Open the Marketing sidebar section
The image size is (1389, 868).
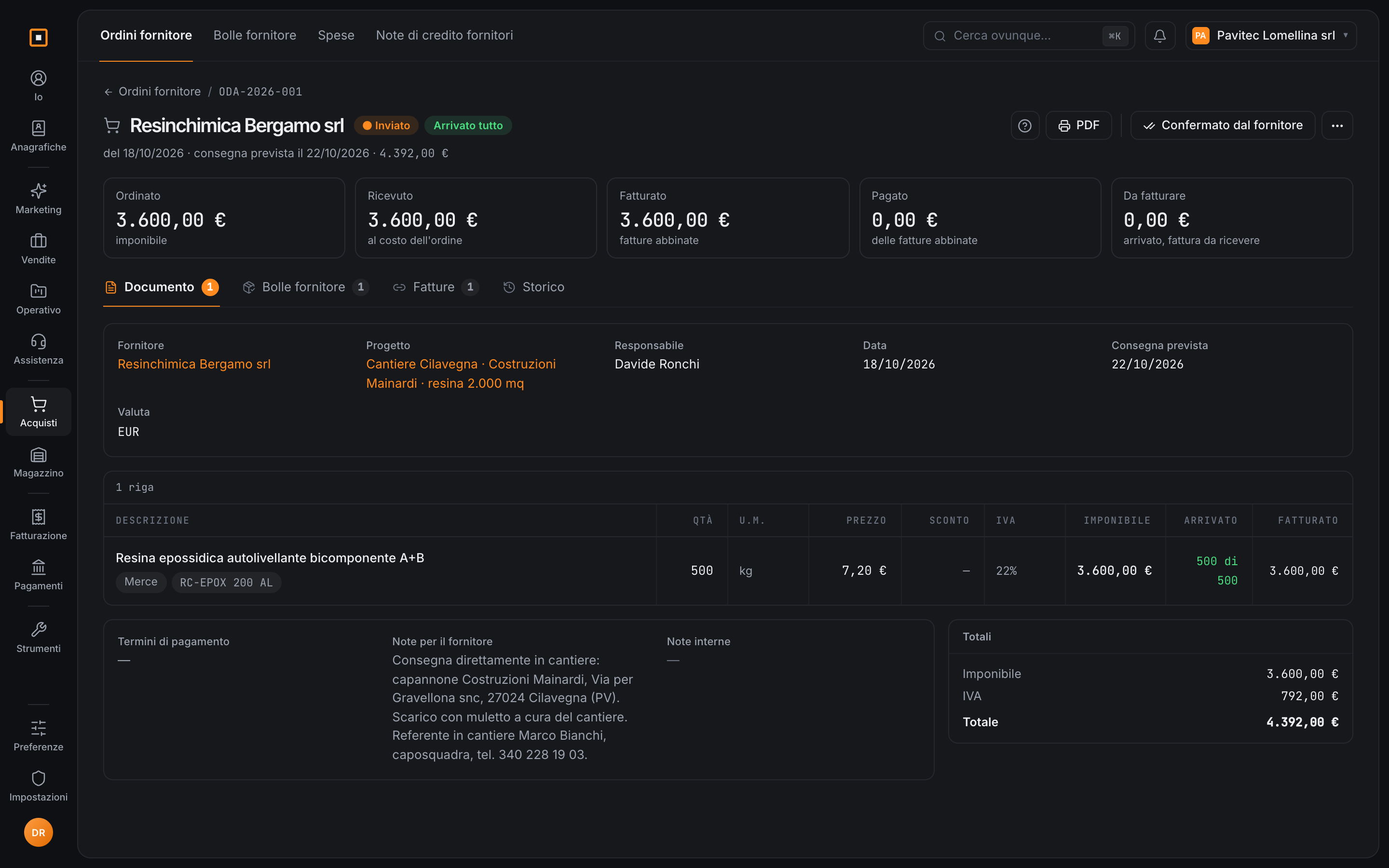pyautogui.click(x=39, y=199)
